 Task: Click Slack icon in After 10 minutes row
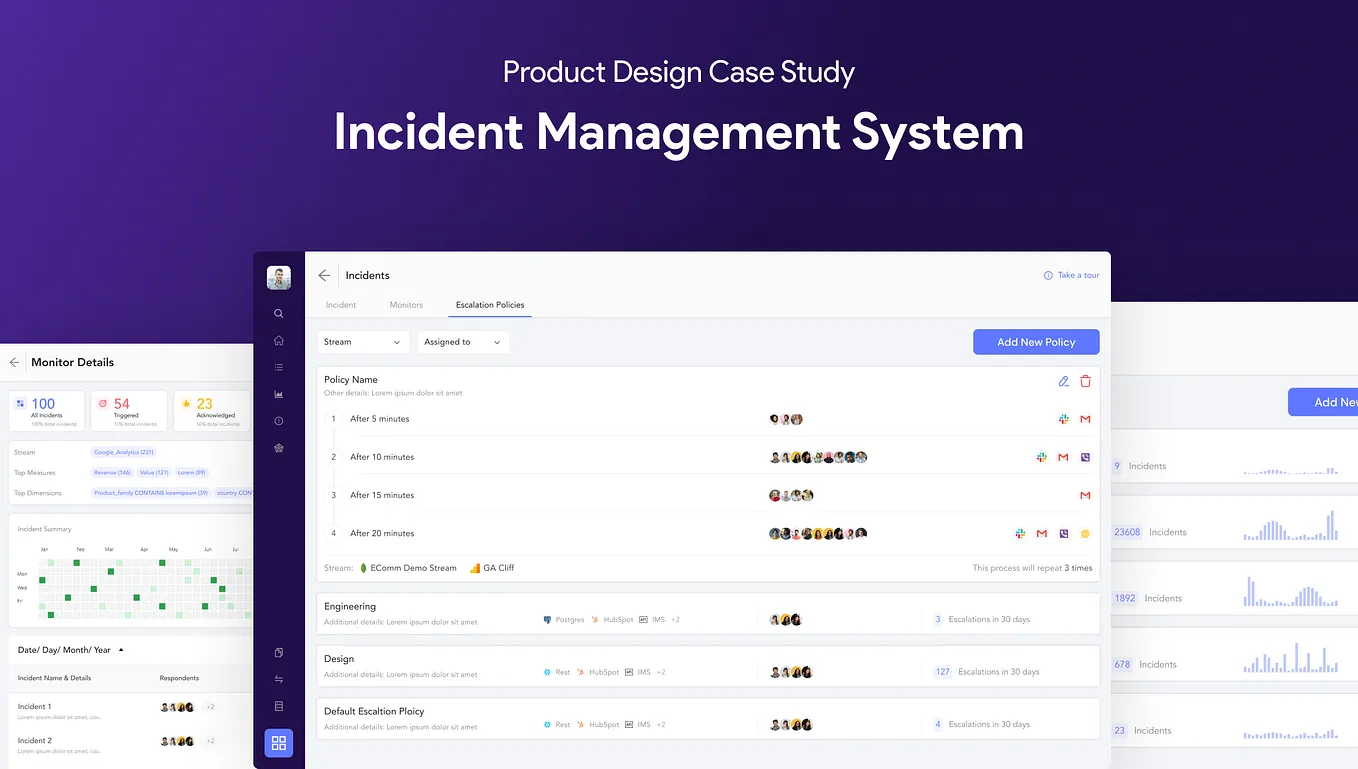1041,457
